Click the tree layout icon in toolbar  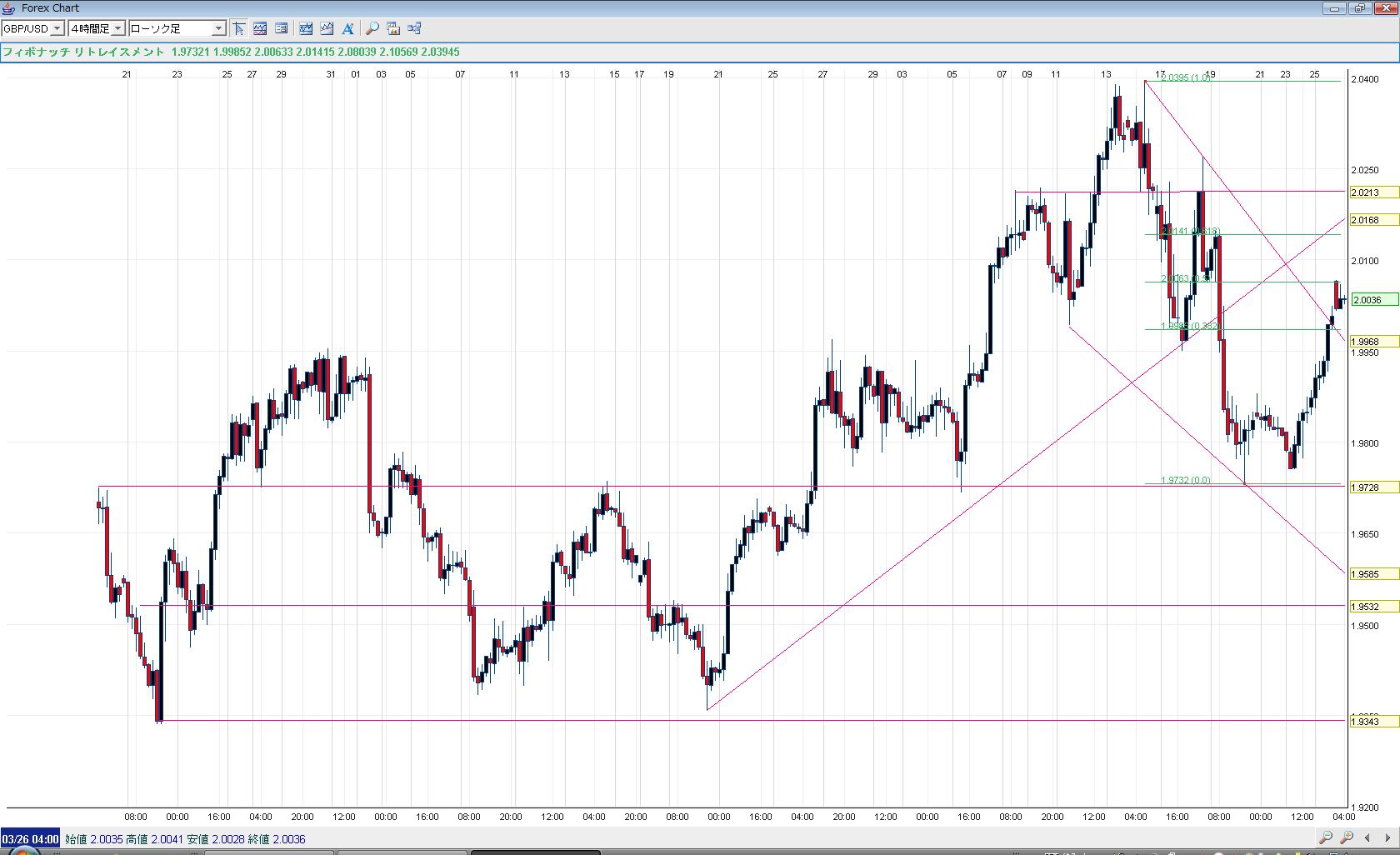[414, 28]
